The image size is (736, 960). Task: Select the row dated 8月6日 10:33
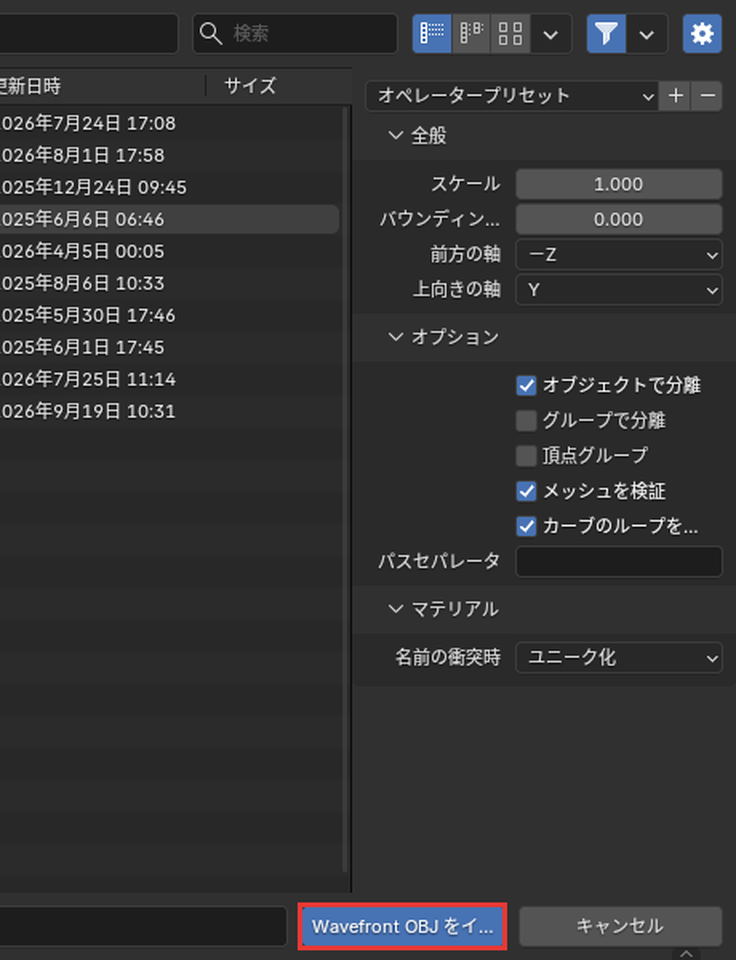pyautogui.click(x=170, y=283)
